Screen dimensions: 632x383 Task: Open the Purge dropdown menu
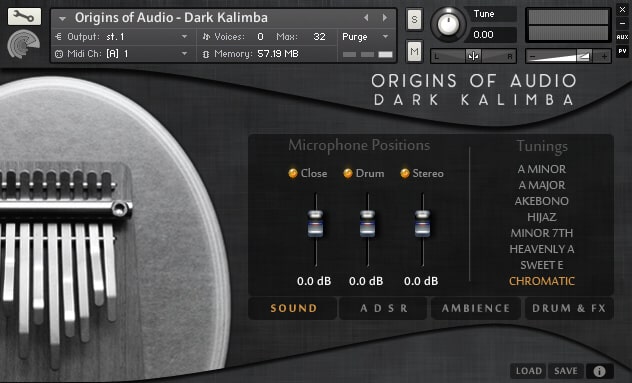(x=366, y=37)
